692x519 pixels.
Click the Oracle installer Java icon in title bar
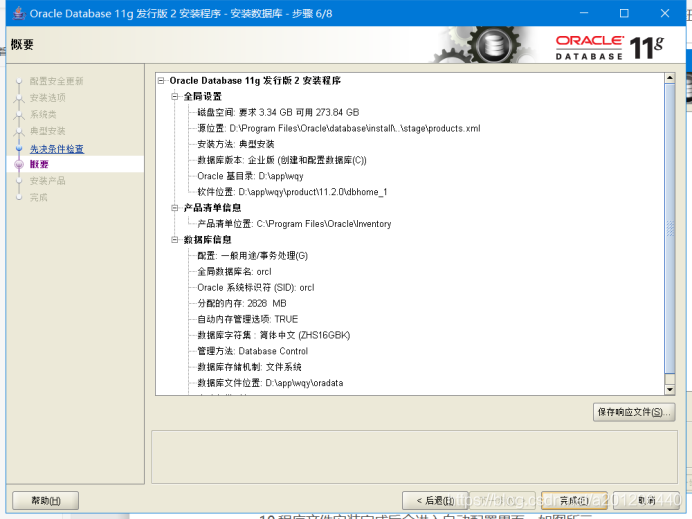pyautogui.click(x=19, y=13)
